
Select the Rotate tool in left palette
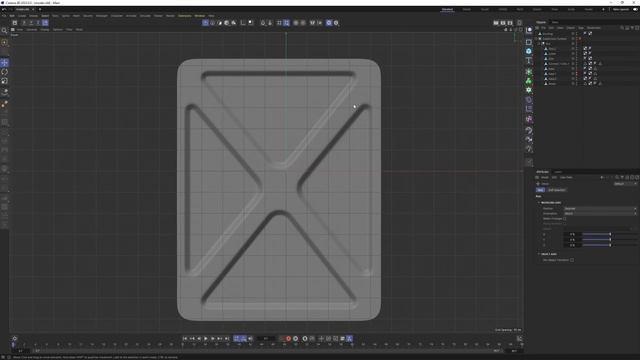click(x=4, y=72)
